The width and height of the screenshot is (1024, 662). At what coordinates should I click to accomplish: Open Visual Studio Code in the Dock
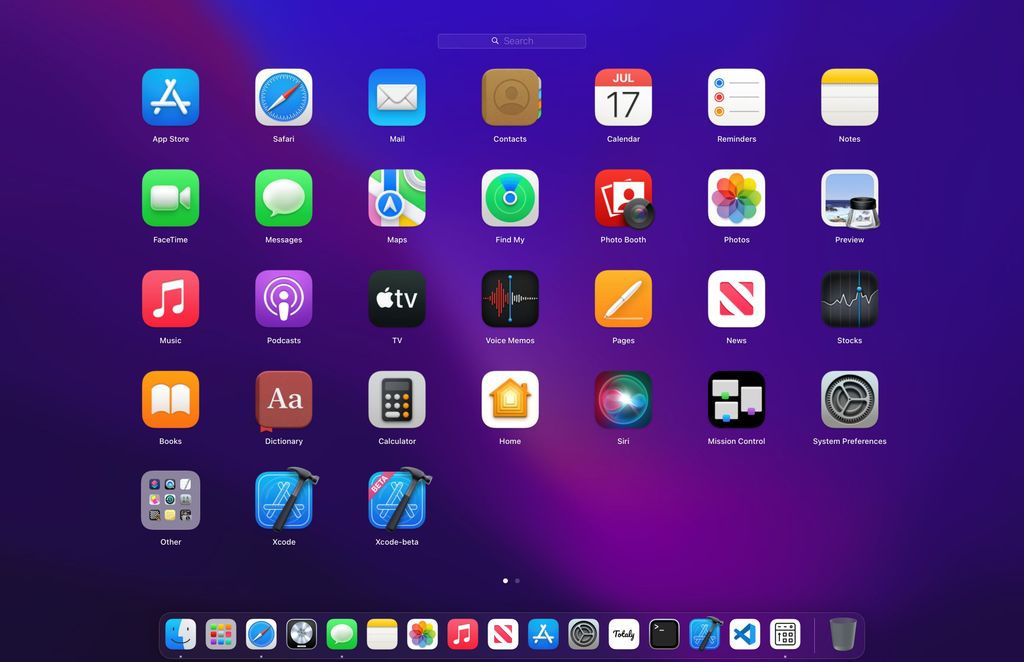(745, 634)
